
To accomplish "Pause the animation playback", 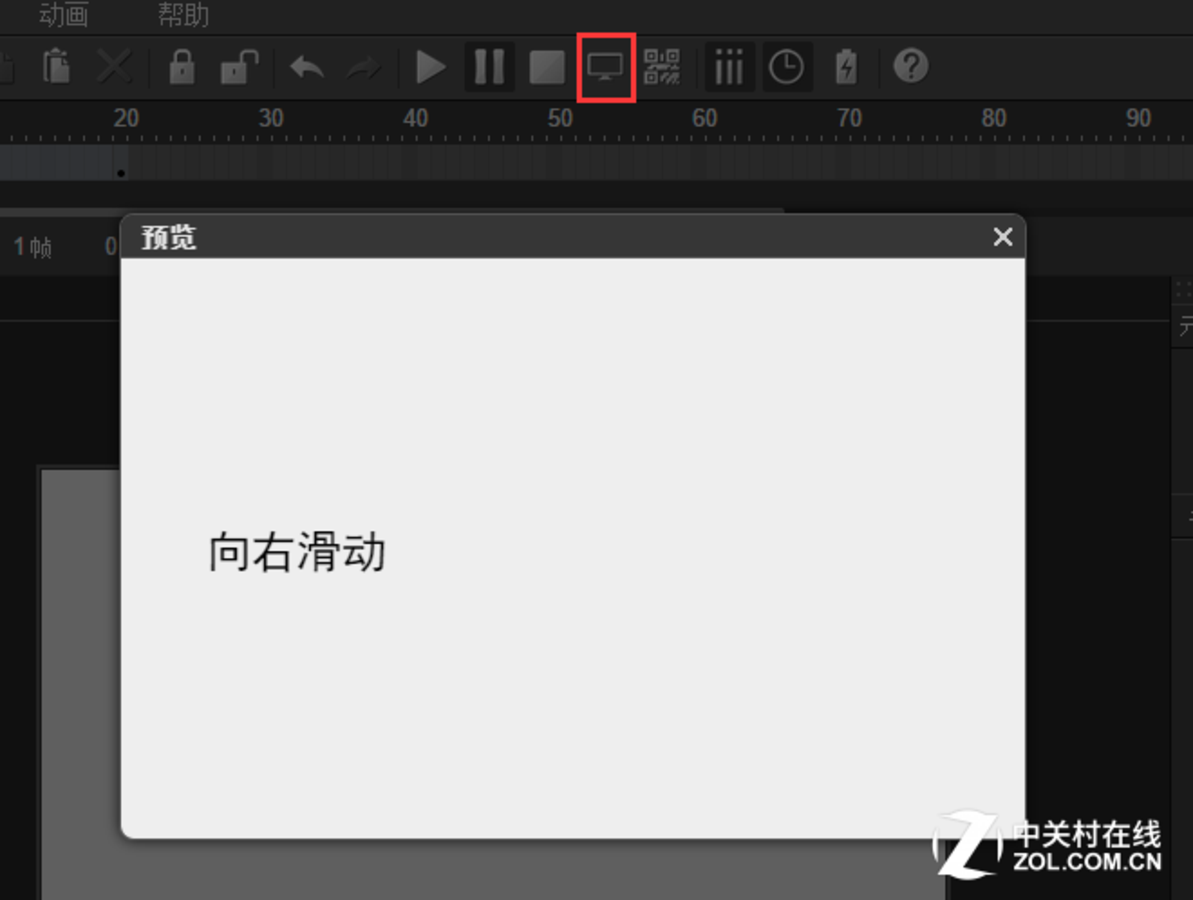I will [x=489, y=67].
